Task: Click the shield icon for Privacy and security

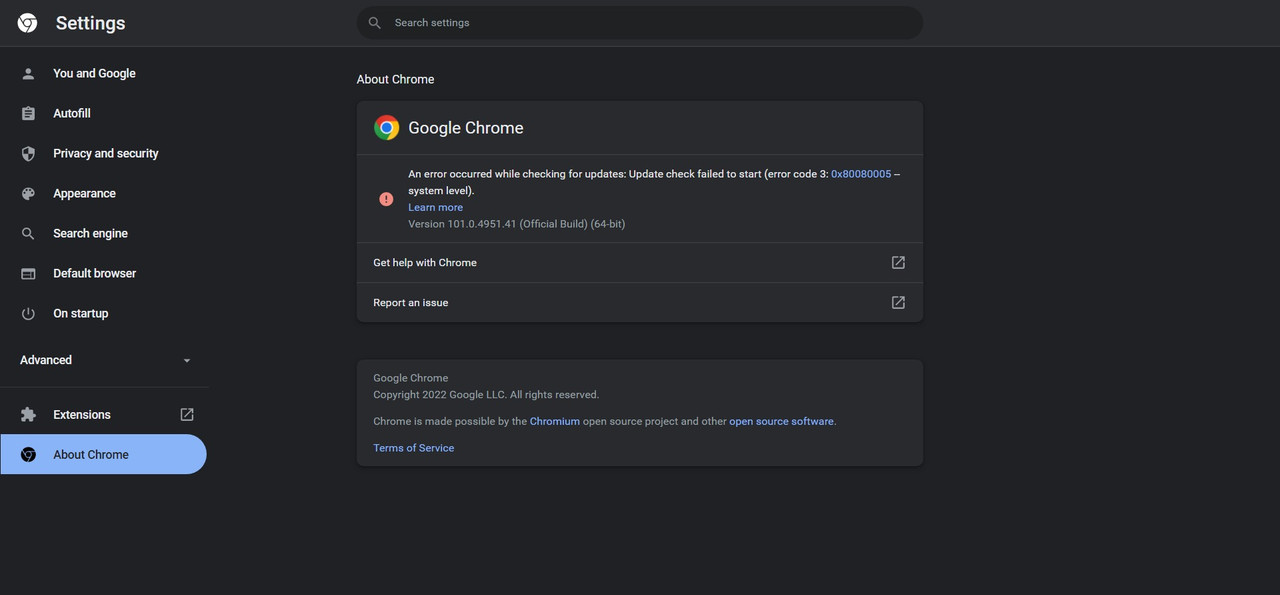Action: [28, 153]
